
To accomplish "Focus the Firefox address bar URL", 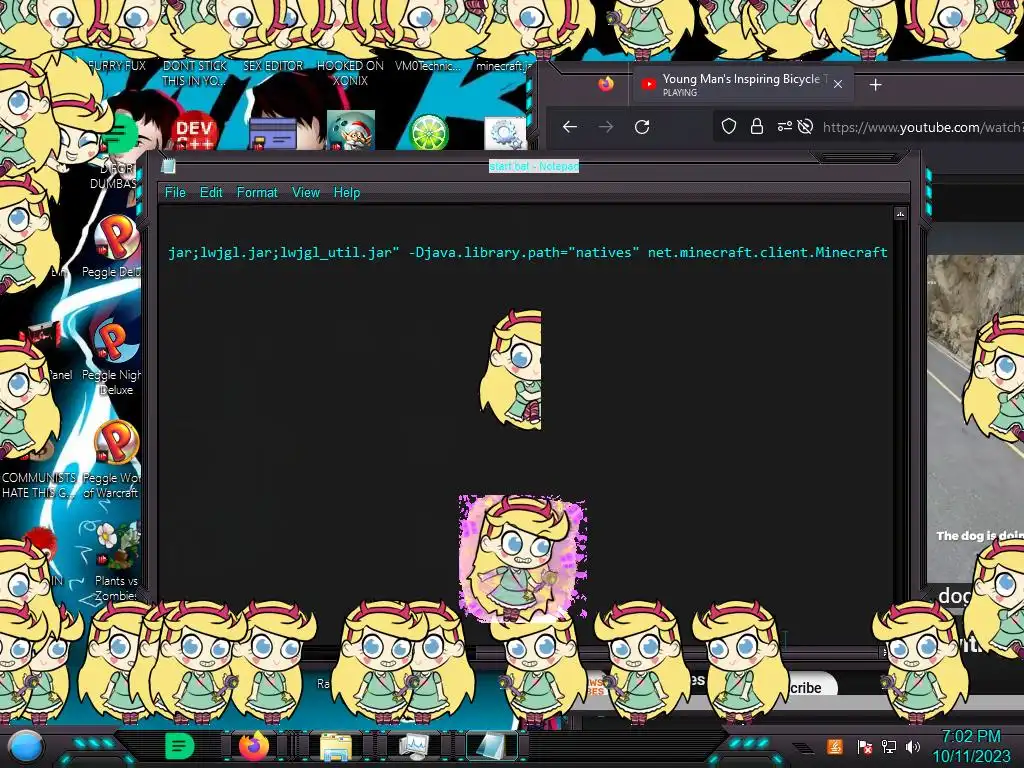I will [x=923, y=127].
